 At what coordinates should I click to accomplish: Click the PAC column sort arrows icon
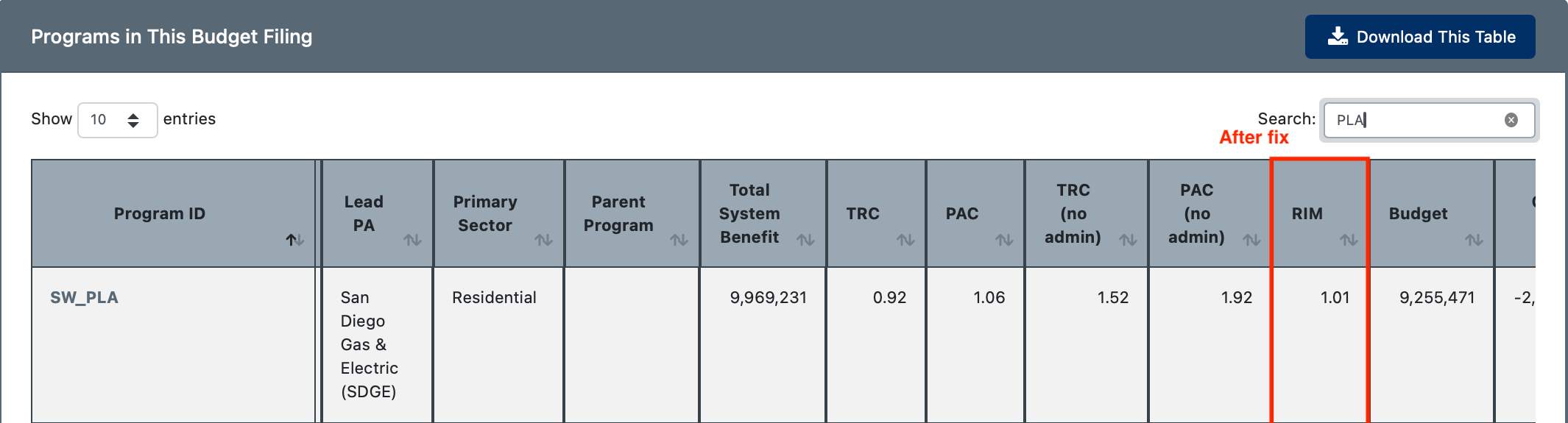(x=1004, y=240)
